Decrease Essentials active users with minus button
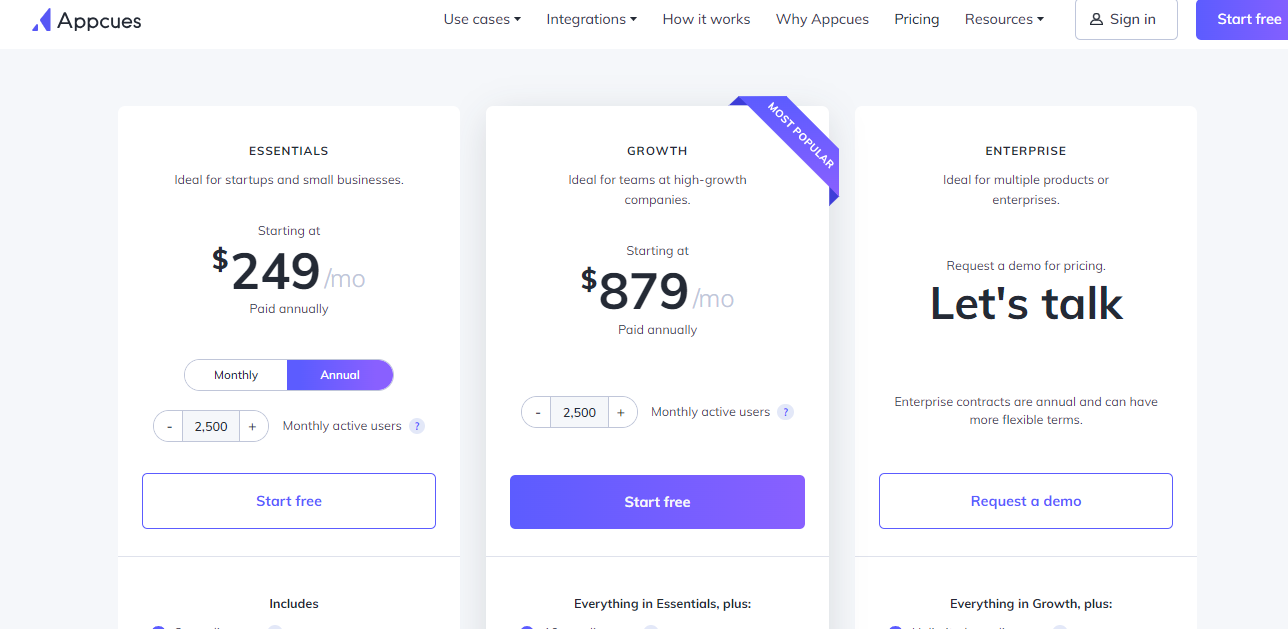The image size is (1288, 629). (x=169, y=425)
